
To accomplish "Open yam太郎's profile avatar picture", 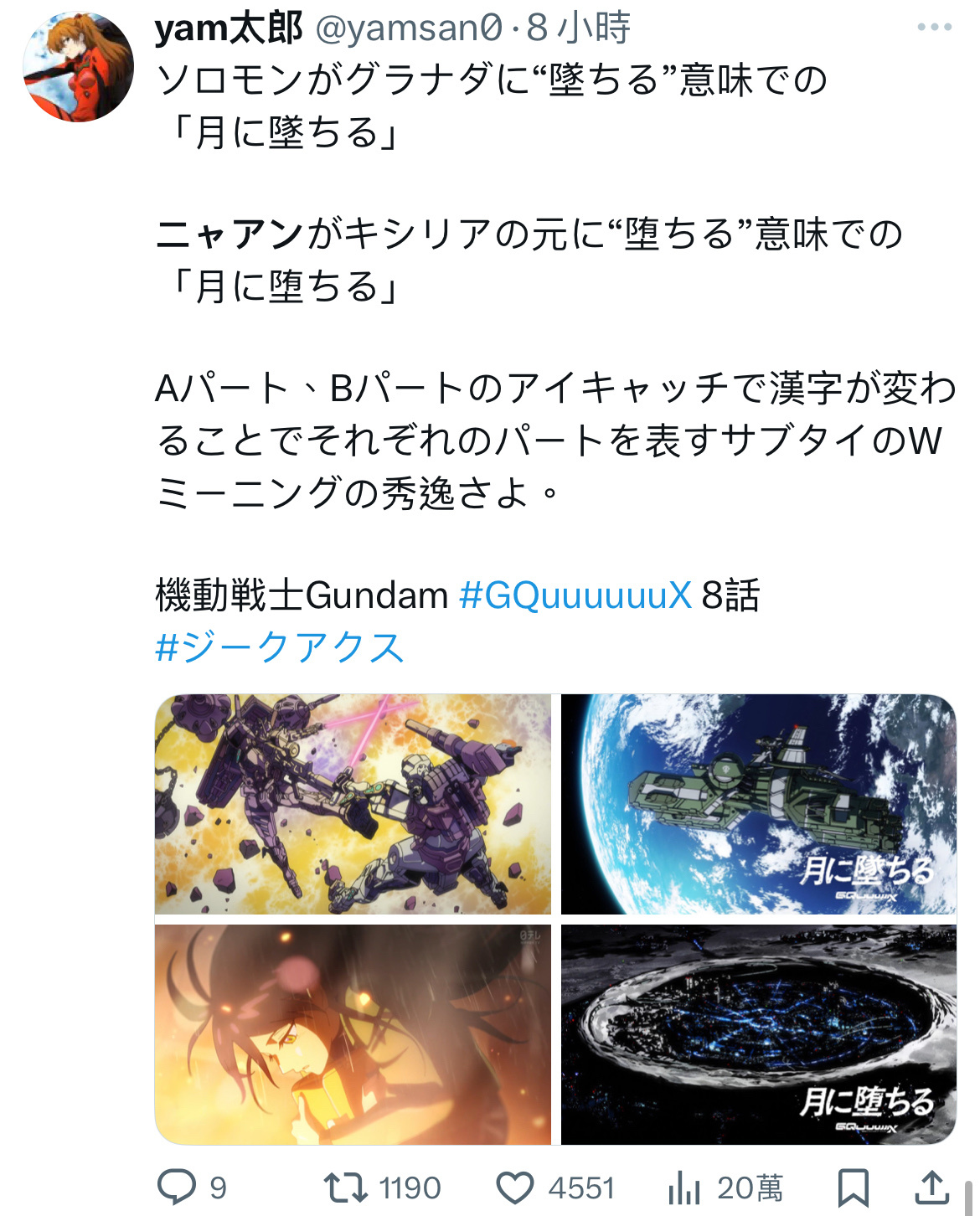I will tap(78, 67).
